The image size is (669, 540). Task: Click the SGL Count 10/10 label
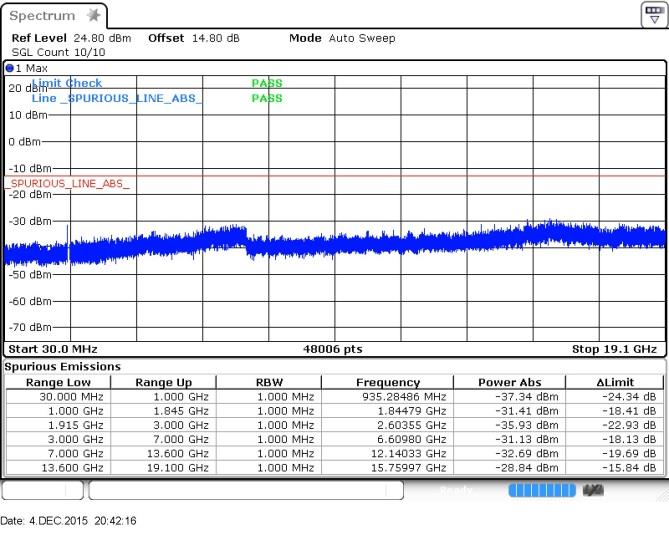tap(58, 52)
